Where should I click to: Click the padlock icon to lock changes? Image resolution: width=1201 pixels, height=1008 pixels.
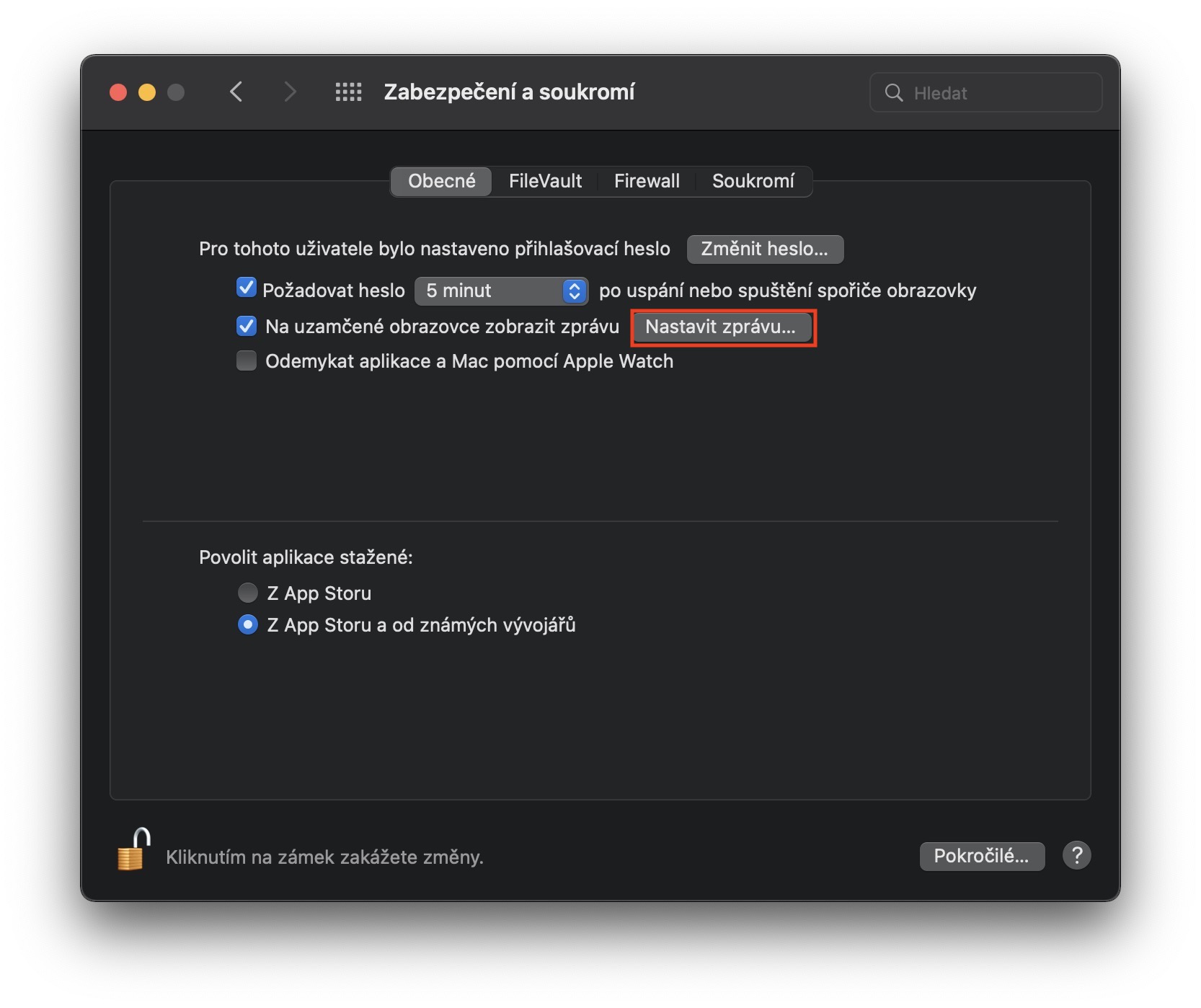[x=133, y=851]
